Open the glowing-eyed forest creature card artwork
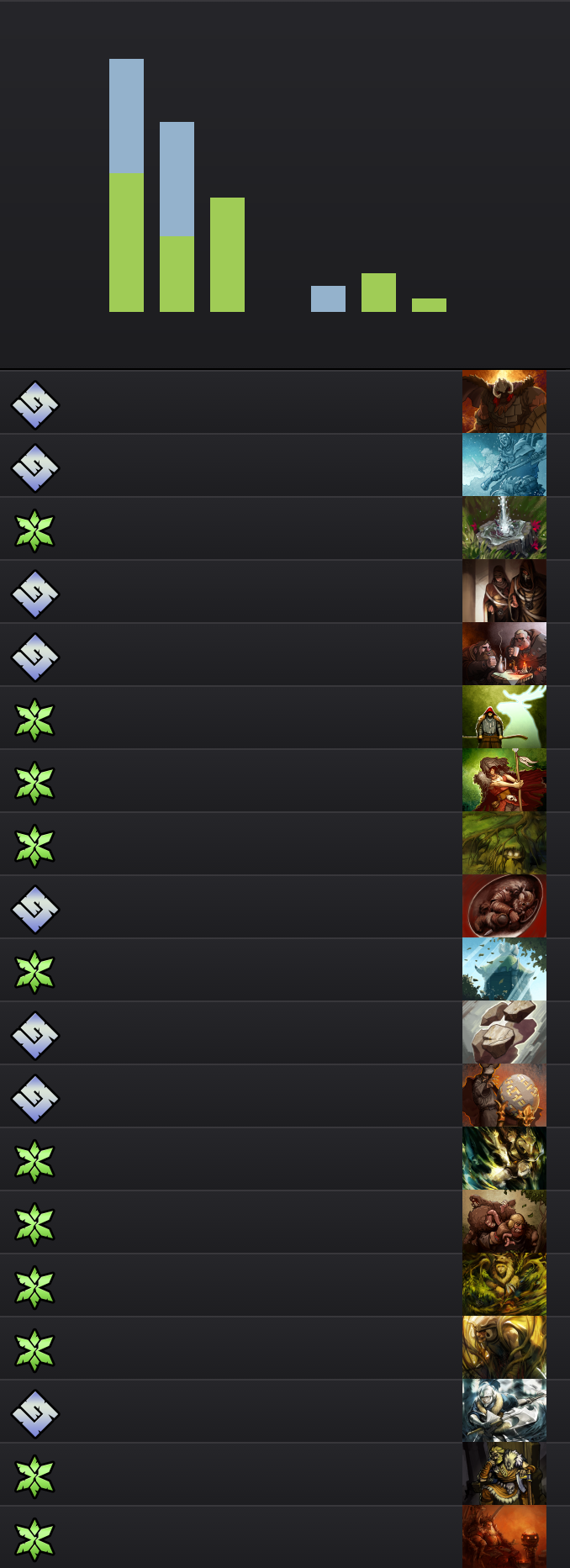Viewport: 570px width, 1568px height. click(504, 843)
